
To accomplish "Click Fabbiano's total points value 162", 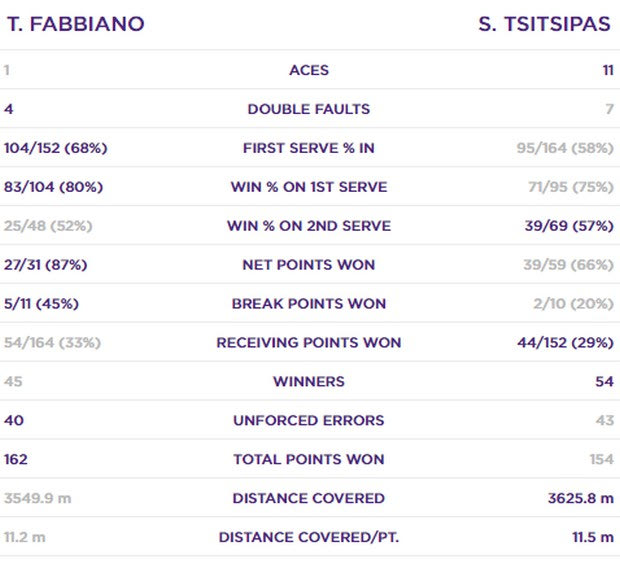I will (16, 459).
